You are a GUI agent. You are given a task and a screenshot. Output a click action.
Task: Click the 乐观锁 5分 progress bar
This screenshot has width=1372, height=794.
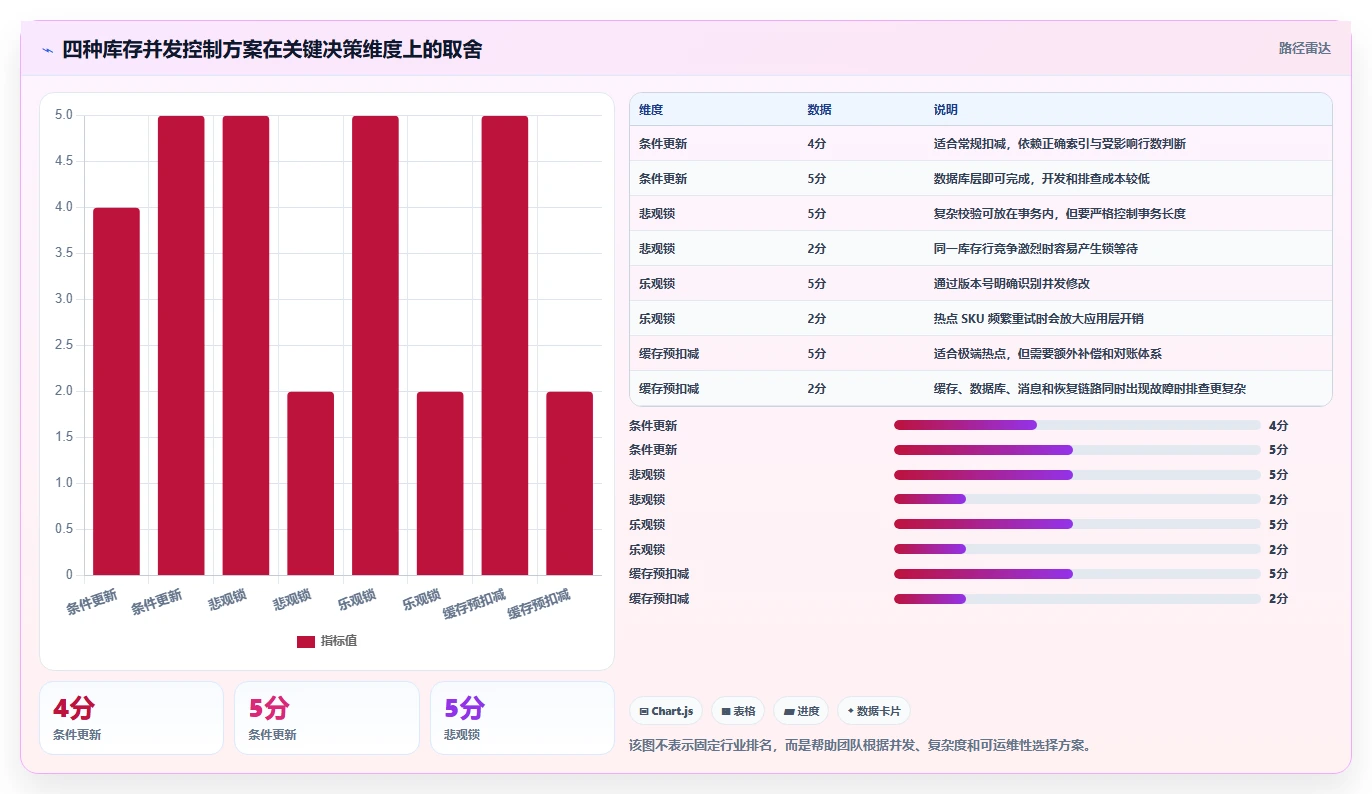tap(1077, 524)
